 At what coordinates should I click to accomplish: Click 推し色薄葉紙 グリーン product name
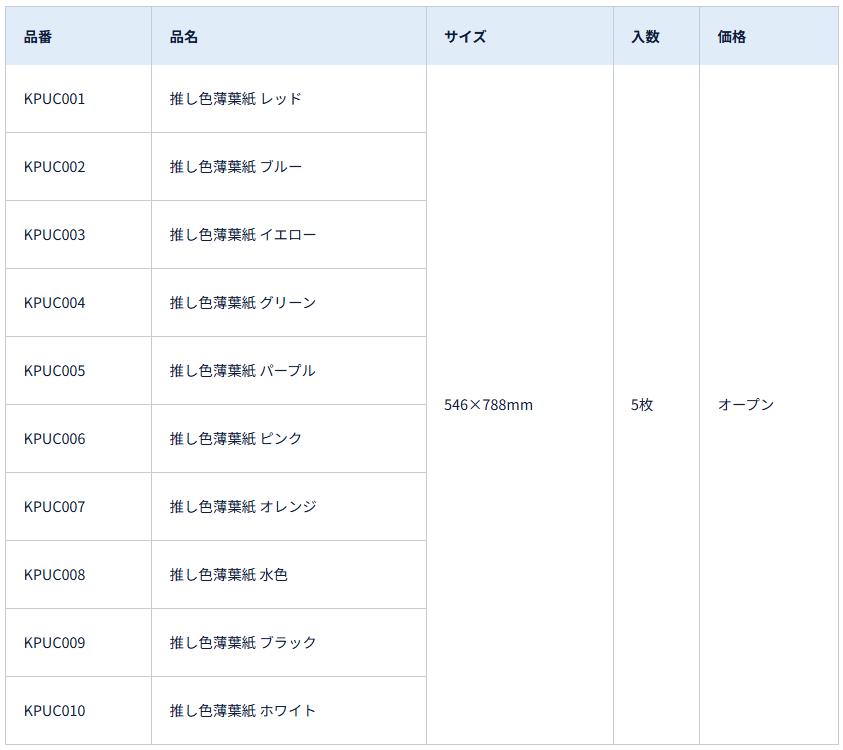coord(242,303)
